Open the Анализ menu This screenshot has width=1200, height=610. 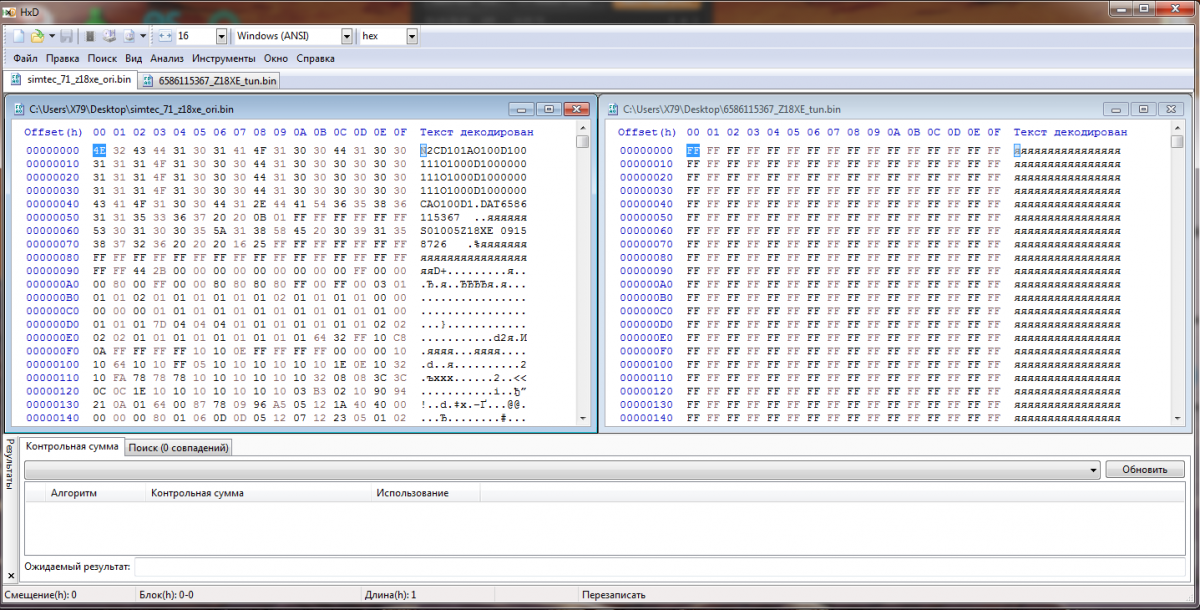167,59
